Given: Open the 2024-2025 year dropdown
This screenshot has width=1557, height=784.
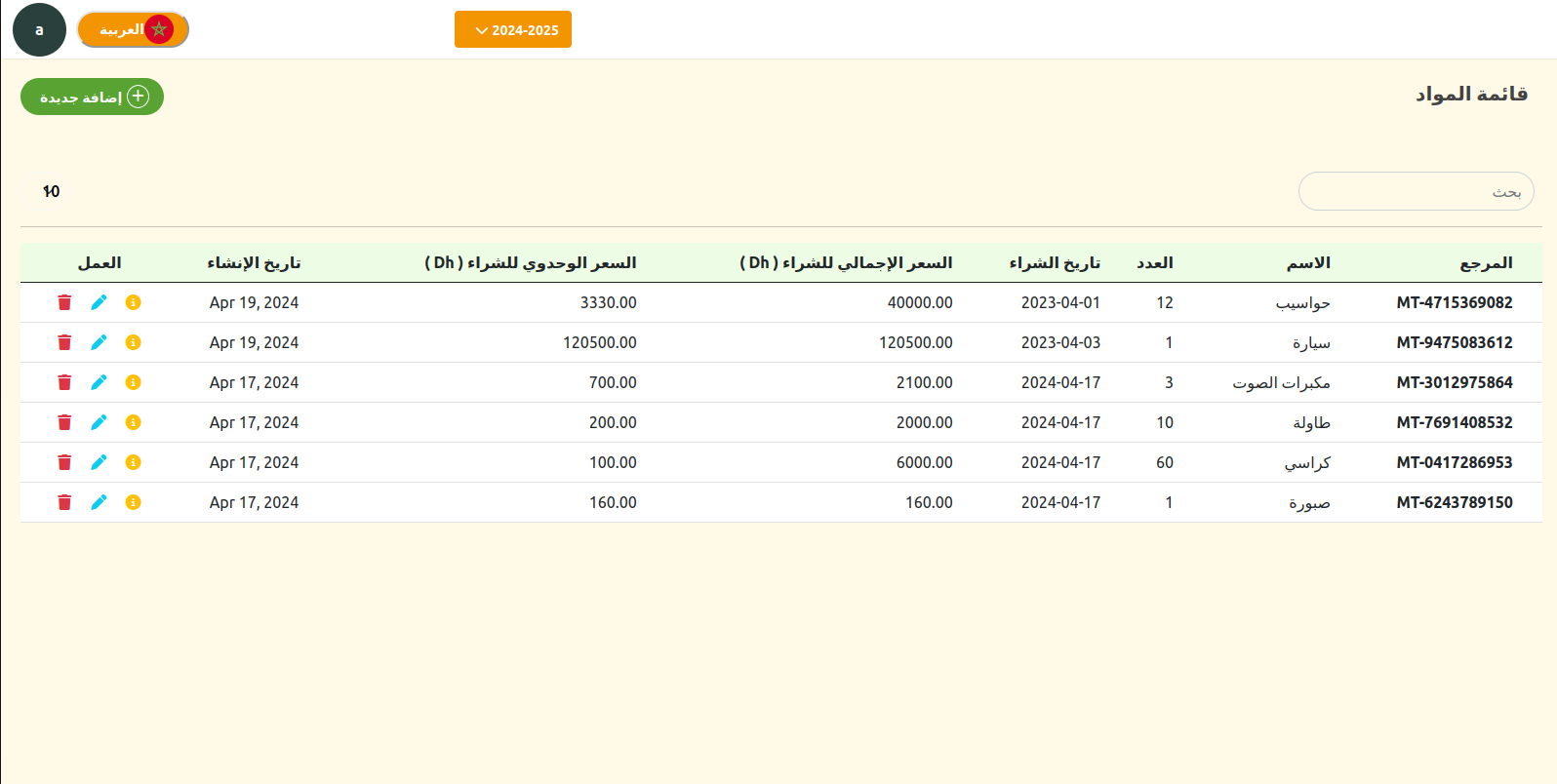Looking at the screenshot, I should pyautogui.click(x=513, y=29).
